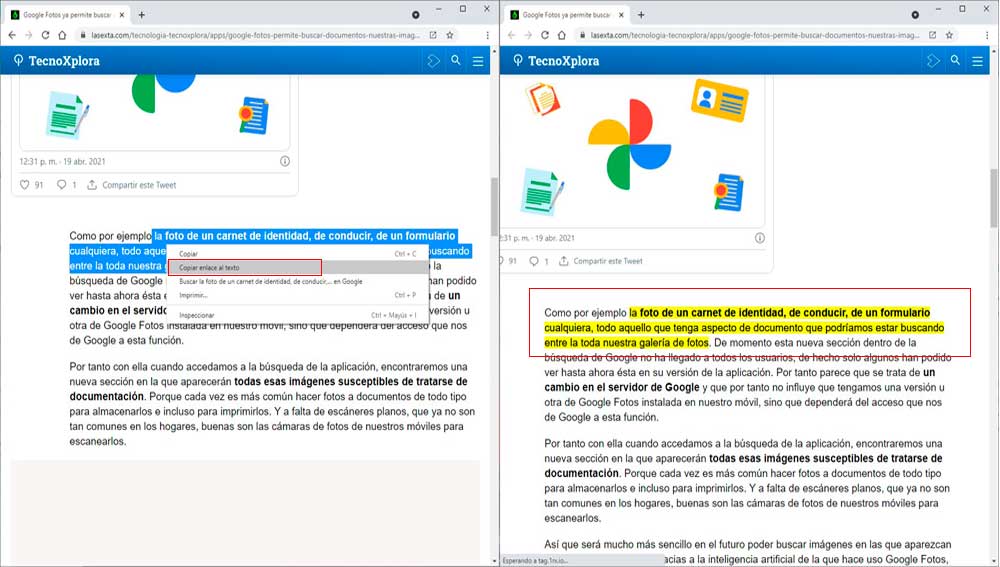Image resolution: width=1000 pixels, height=567 pixels.
Task: Click site lock icon in right address bar
Action: (582, 35)
